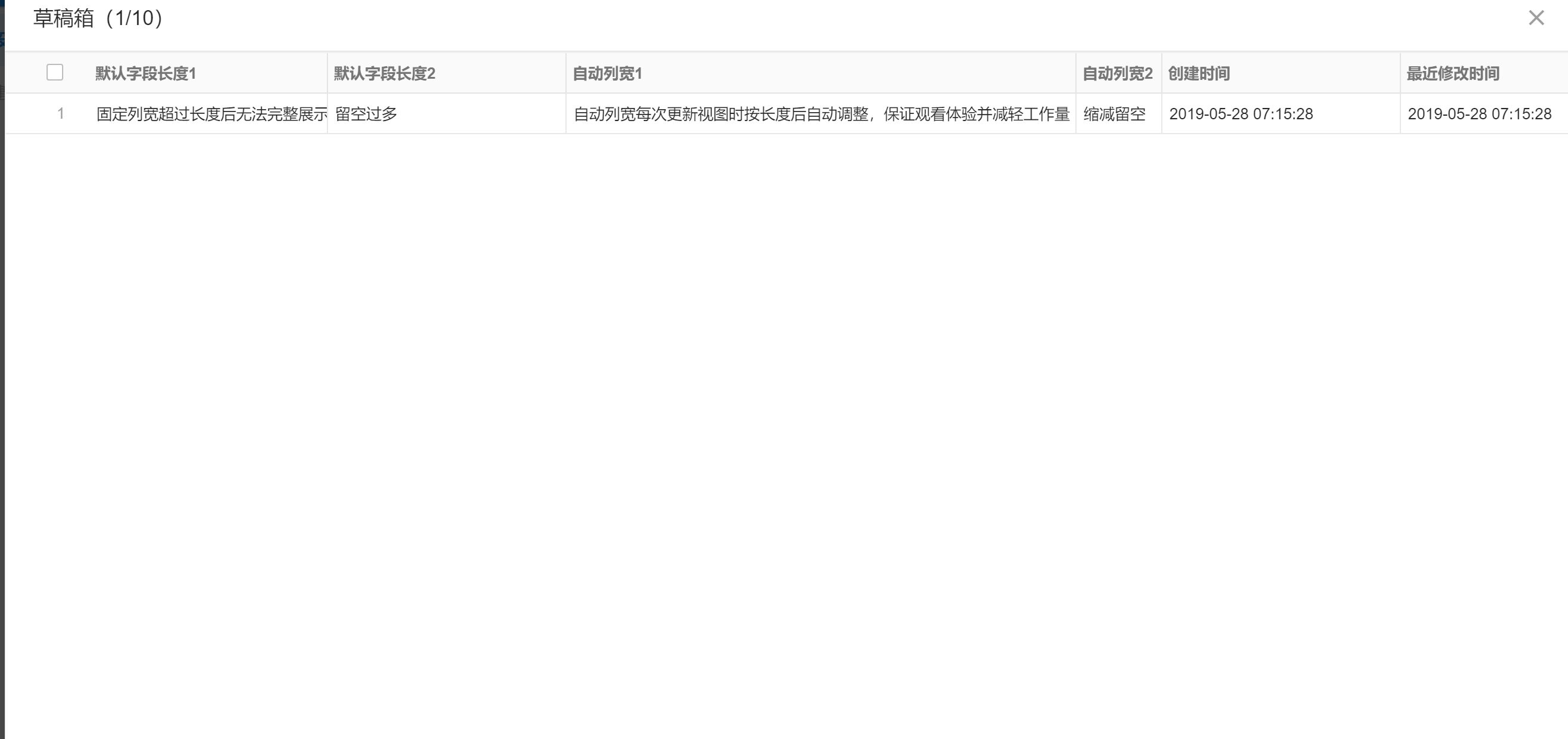Click the 草稿箱（1/10）dialog title
The width and height of the screenshot is (1568, 739).
[x=95, y=19]
